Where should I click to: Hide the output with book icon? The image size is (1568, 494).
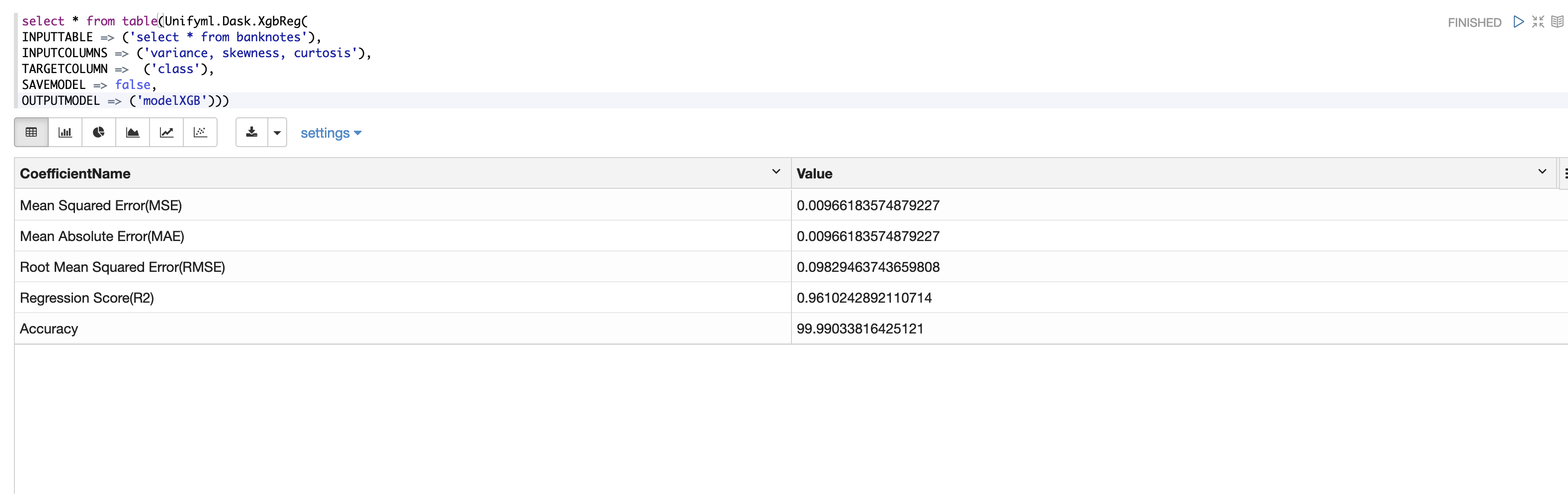(x=1557, y=22)
